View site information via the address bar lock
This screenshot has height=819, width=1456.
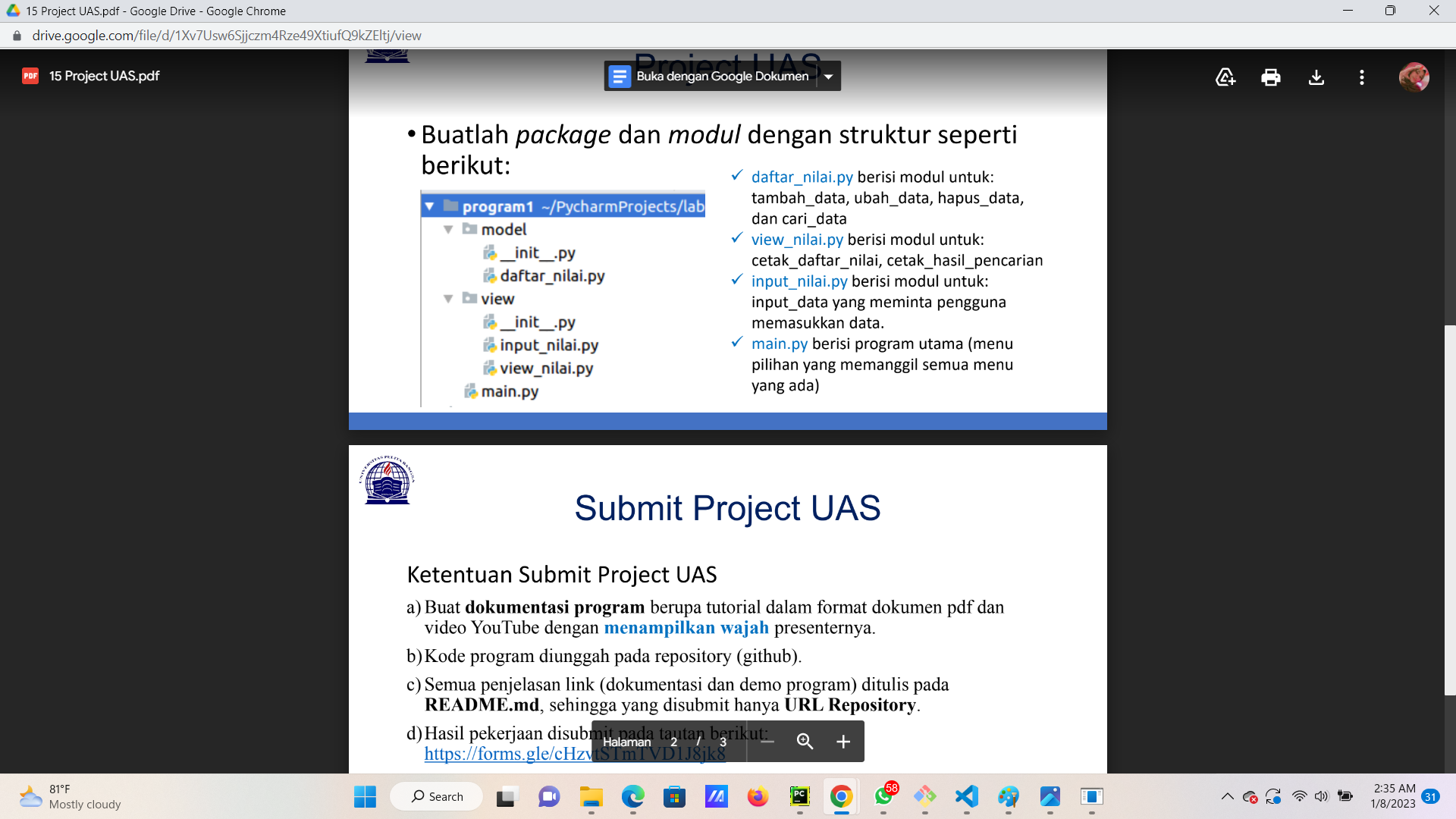coord(16,36)
